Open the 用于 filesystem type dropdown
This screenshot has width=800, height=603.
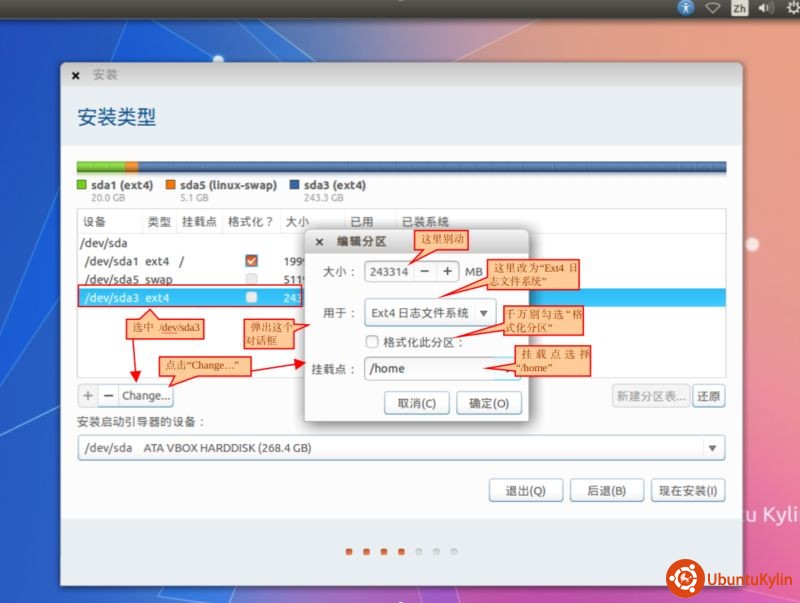point(430,313)
